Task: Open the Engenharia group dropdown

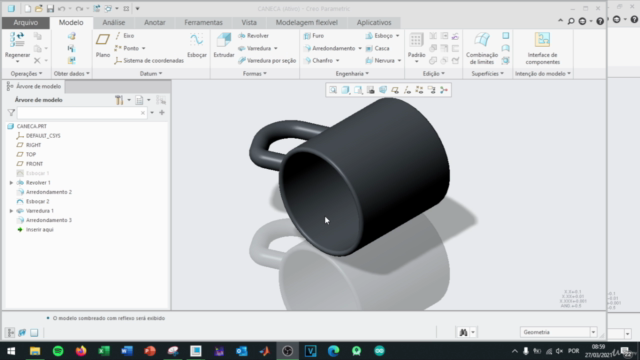Action: pyautogui.click(x=352, y=73)
